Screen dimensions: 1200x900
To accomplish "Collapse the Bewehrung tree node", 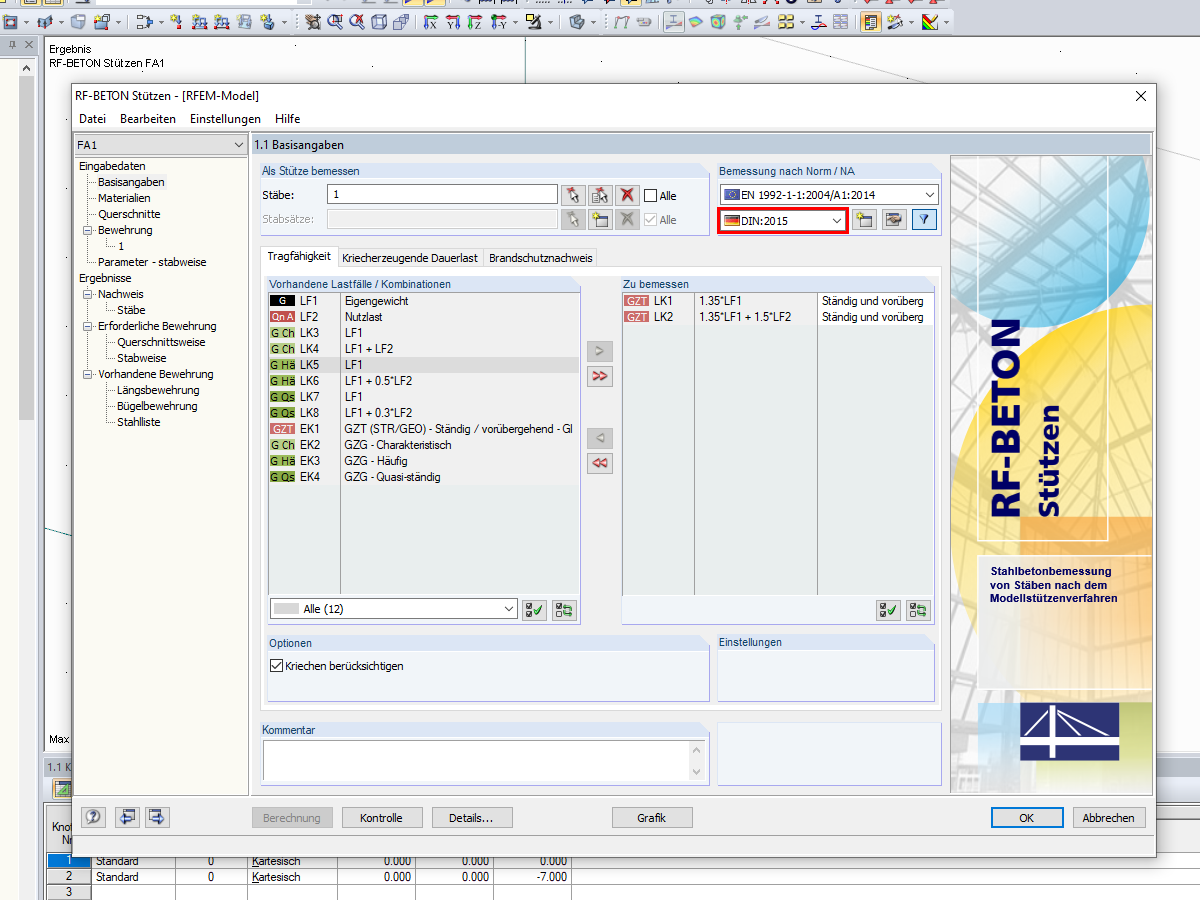I will (x=88, y=230).
